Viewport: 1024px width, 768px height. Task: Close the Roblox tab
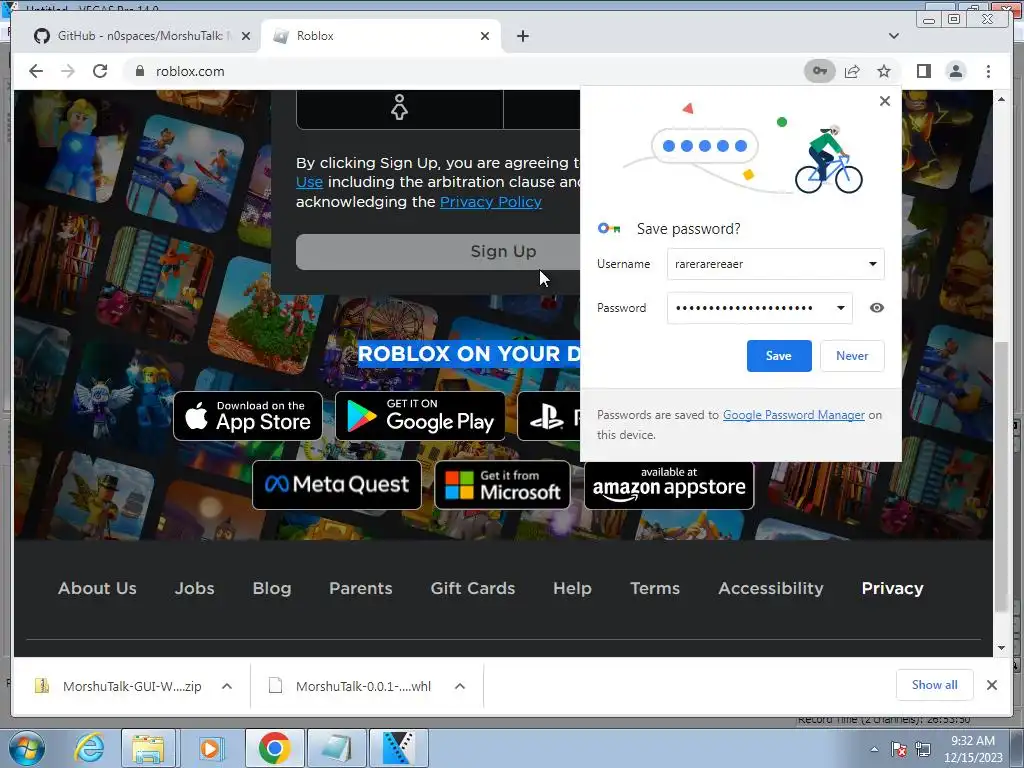(485, 36)
